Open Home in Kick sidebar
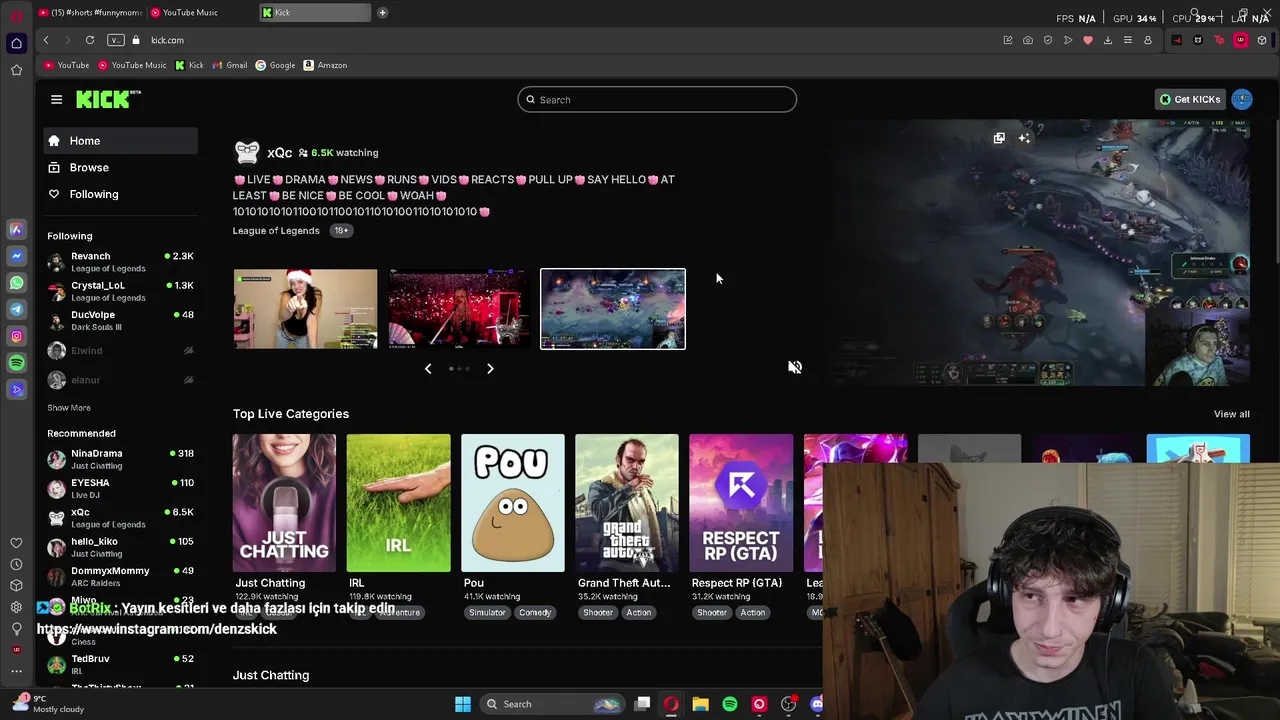 [x=120, y=141]
